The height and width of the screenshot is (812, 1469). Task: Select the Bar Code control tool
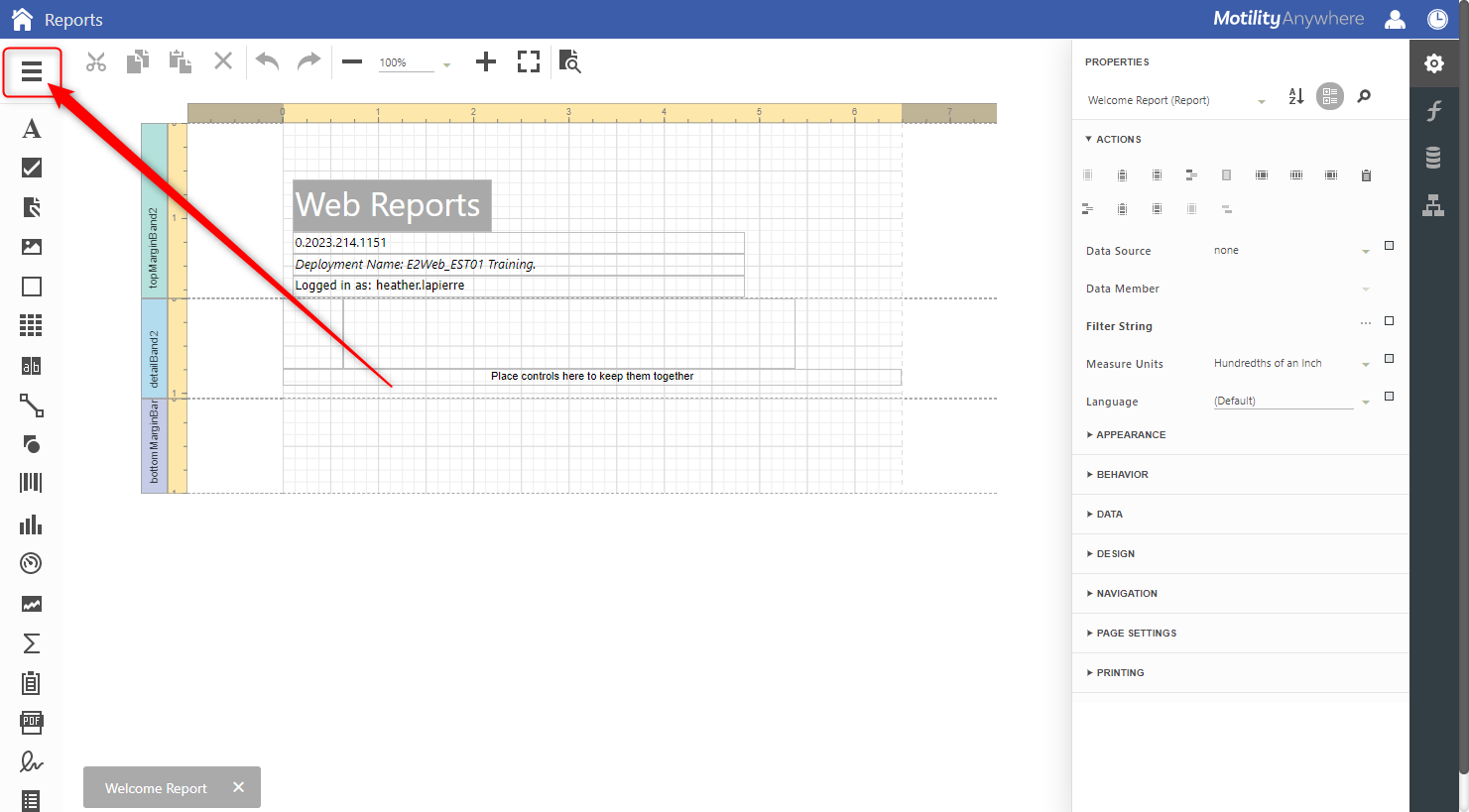32,483
